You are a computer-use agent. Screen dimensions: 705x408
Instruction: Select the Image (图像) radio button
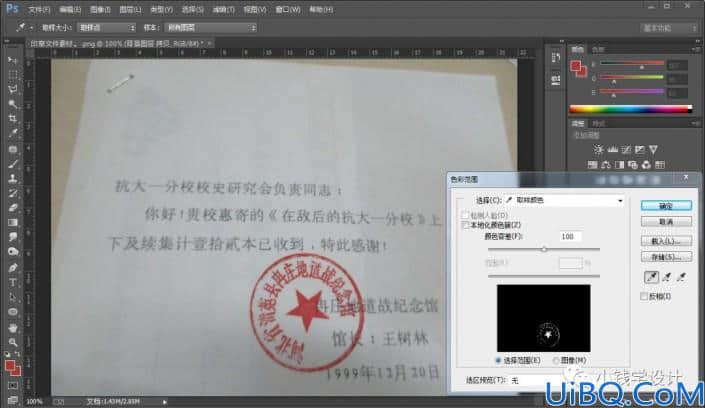(556, 360)
